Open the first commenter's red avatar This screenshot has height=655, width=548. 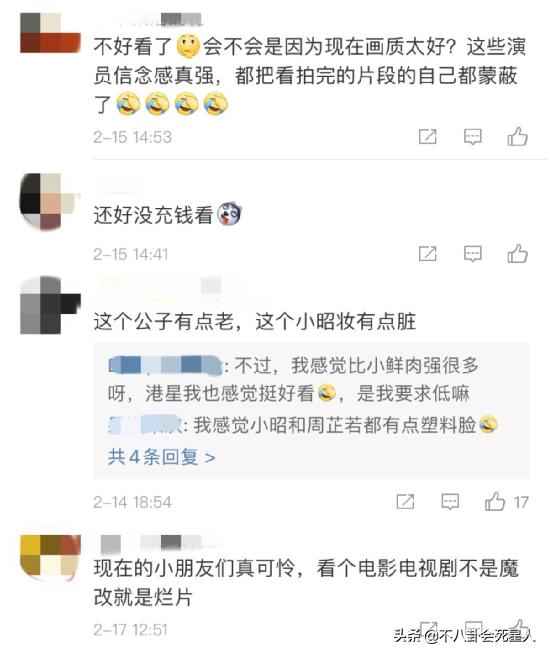[x=50, y=33]
